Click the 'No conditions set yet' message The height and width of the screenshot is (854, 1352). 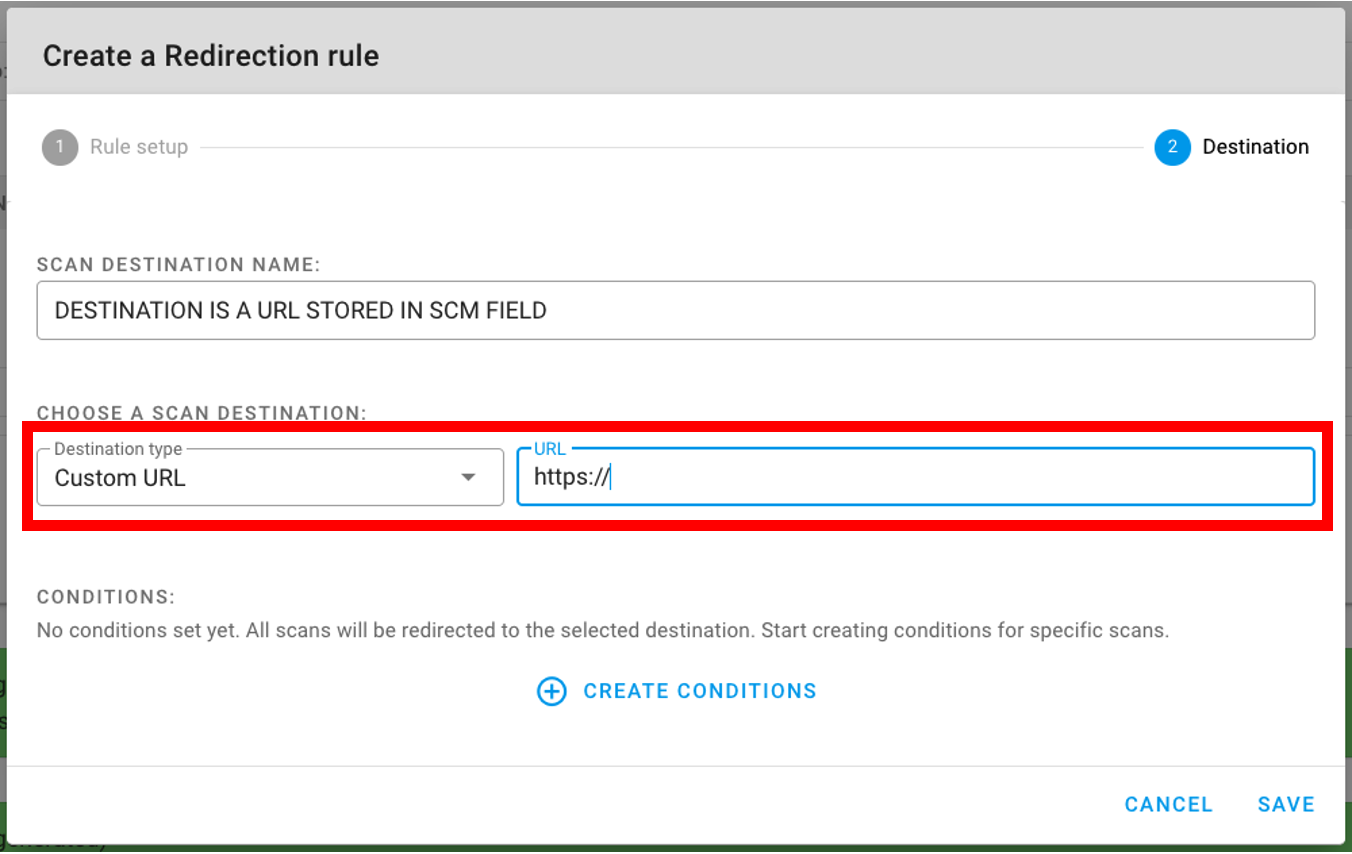[x=602, y=631]
